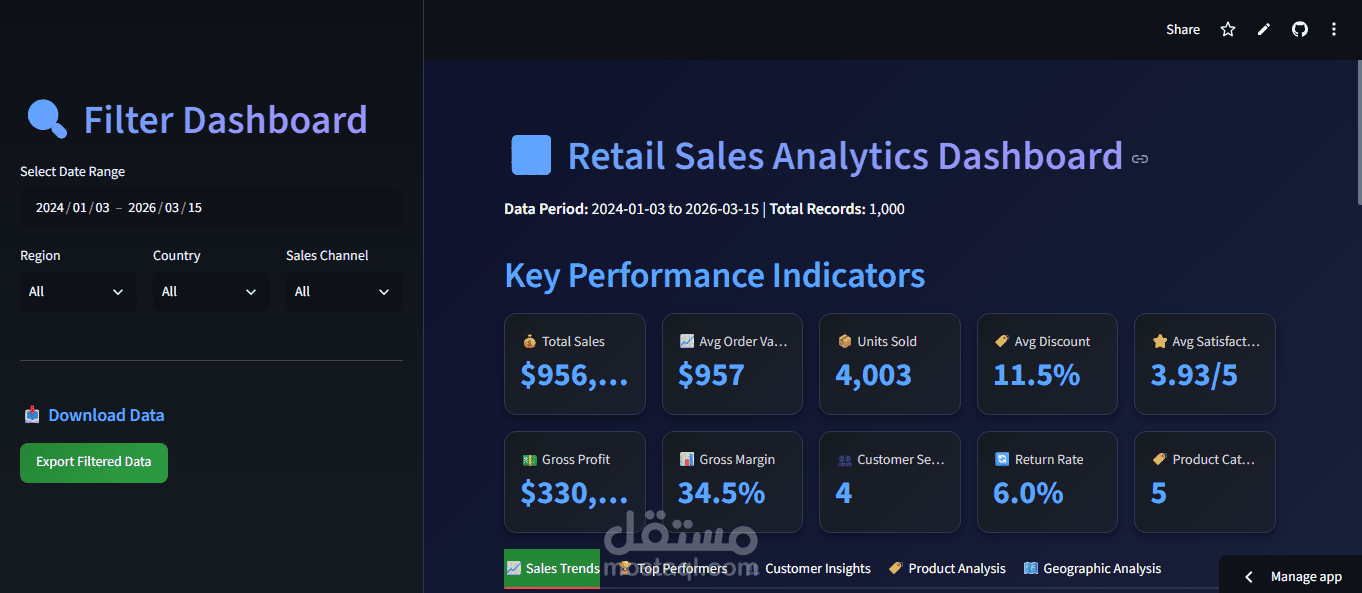
Task: Click the heading anchor link icon
Action: click(x=1140, y=158)
